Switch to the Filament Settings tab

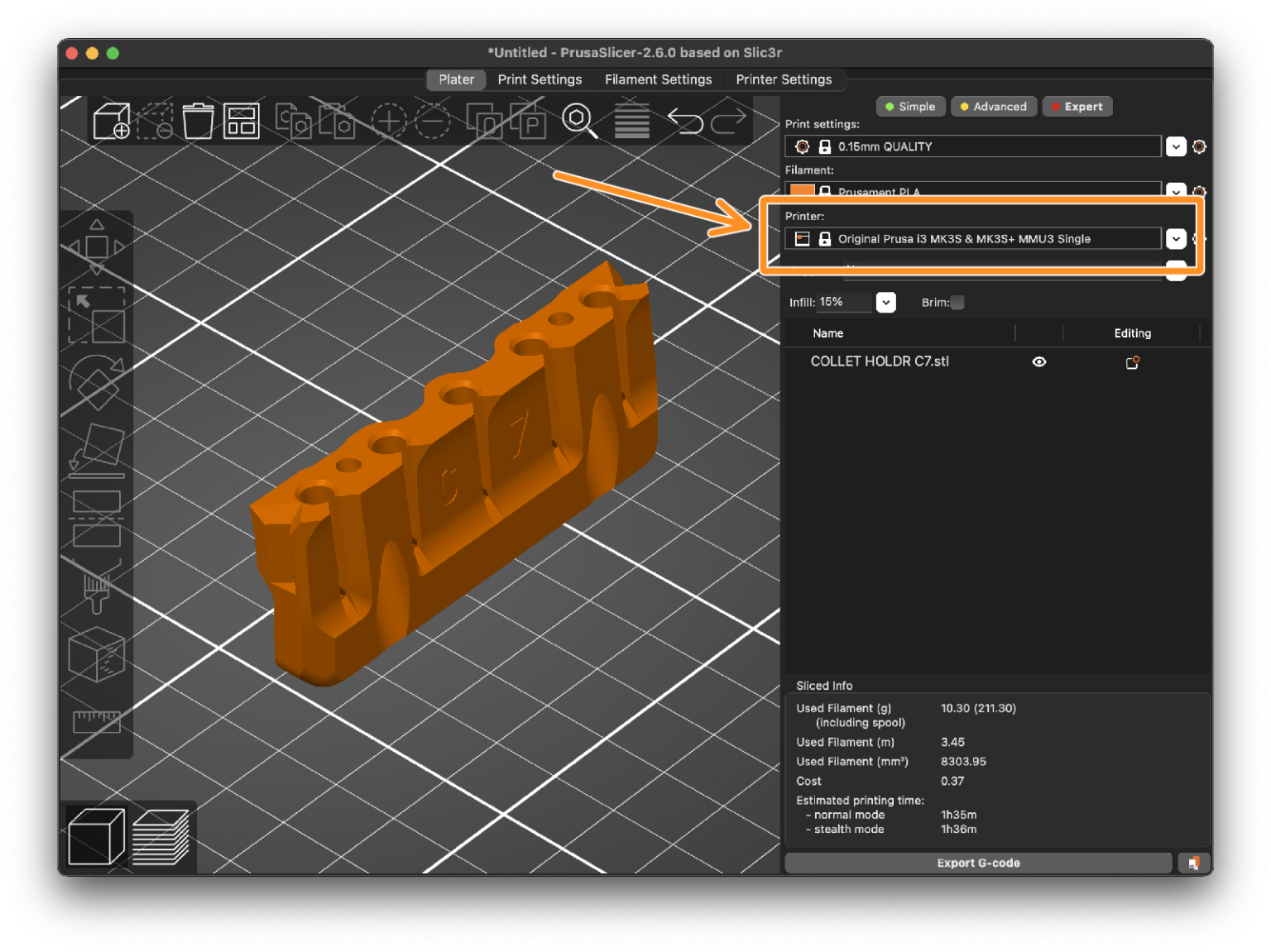[x=658, y=79]
